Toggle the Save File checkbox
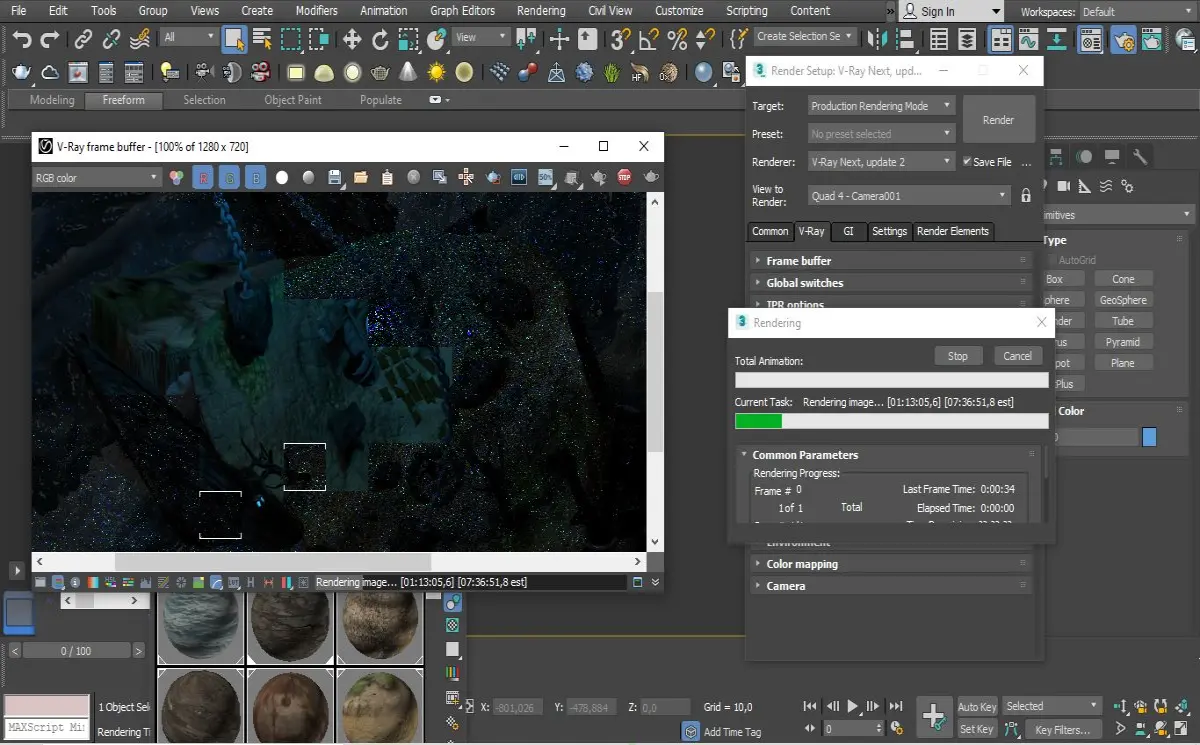This screenshot has height=745, width=1200. 967,161
